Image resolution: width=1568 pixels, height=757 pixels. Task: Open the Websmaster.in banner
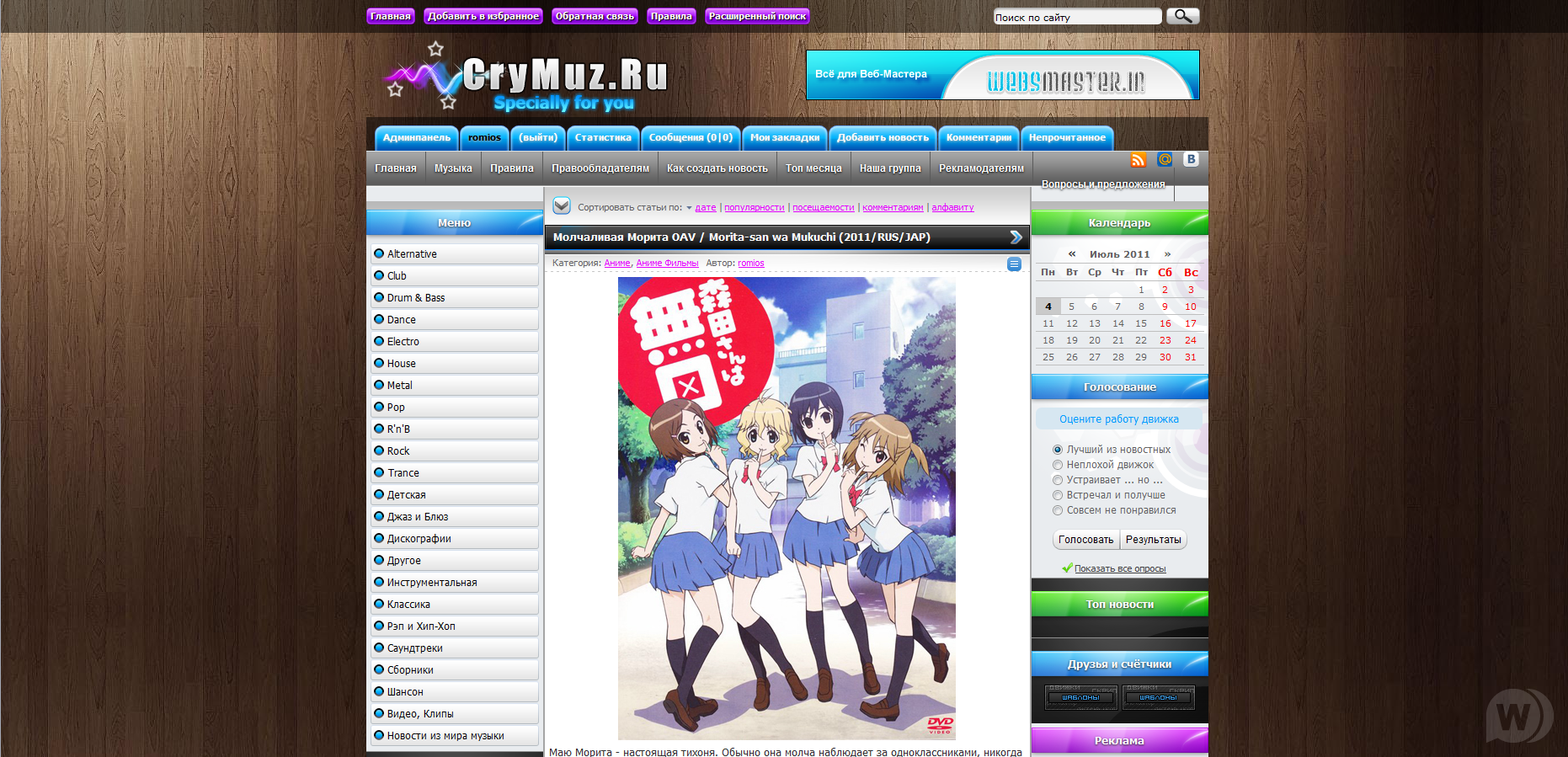click(x=1003, y=75)
